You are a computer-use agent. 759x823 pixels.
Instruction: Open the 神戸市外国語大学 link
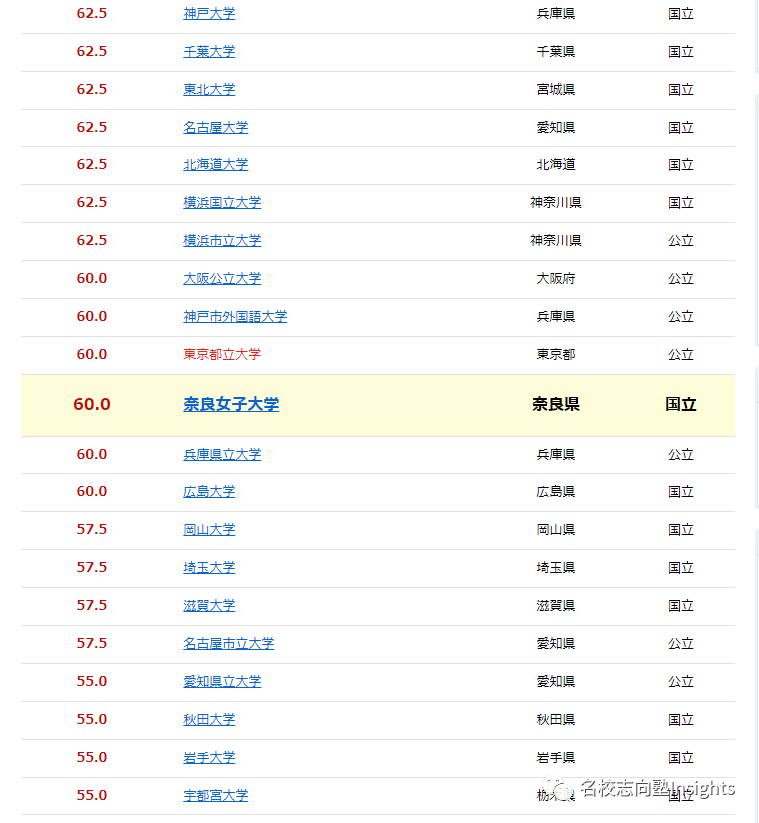(235, 316)
